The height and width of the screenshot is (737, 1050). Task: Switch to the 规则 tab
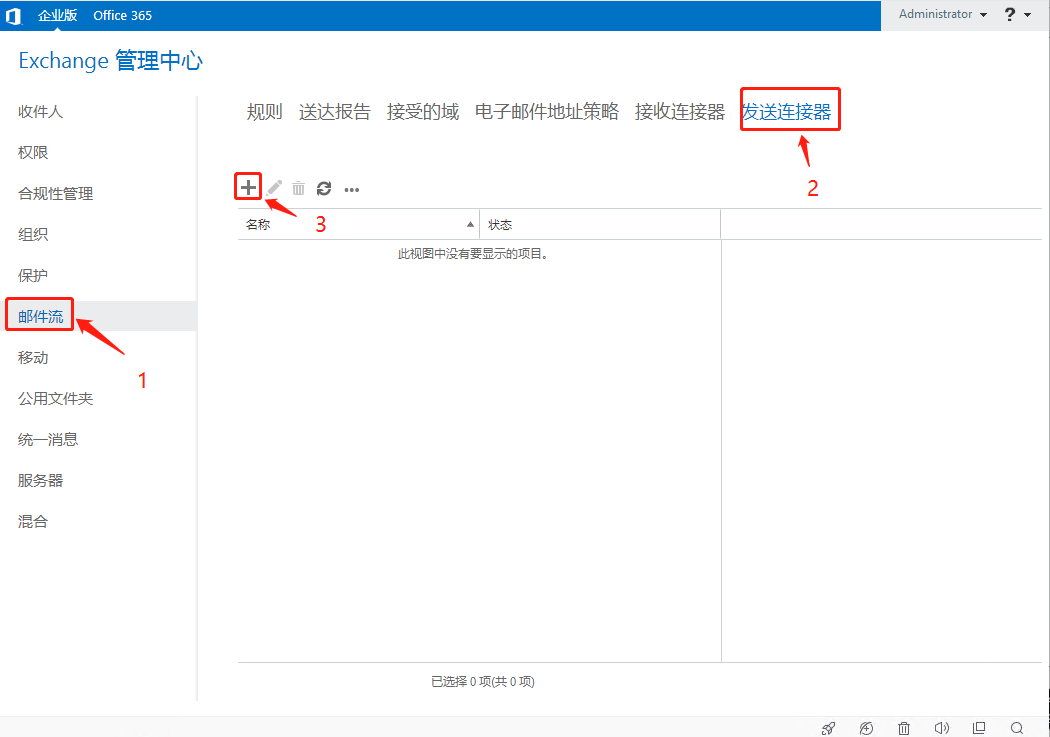point(265,112)
